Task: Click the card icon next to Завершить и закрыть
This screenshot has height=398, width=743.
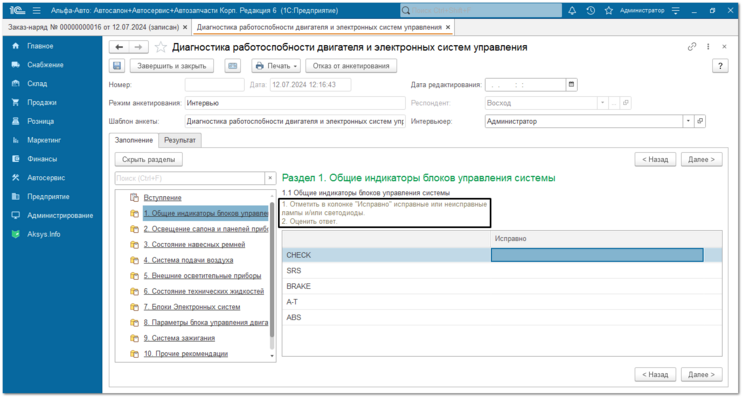Action: pyautogui.click(x=232, y=66)
